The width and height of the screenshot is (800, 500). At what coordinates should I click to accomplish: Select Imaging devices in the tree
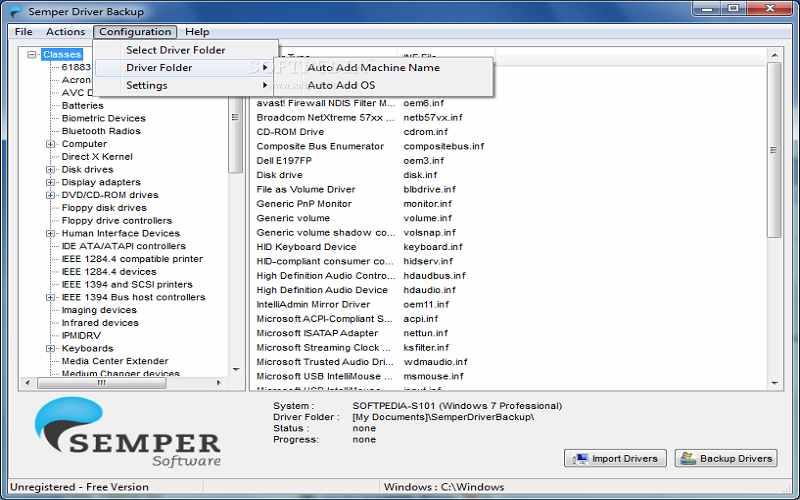coord(99,310)
